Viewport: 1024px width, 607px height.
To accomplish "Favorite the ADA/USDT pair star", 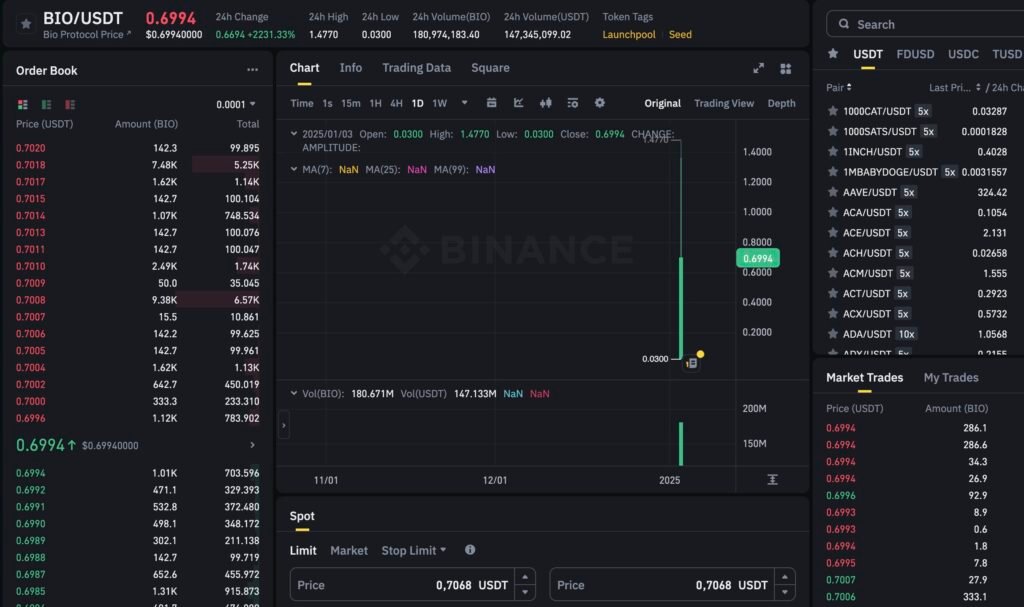I will 833,334.
